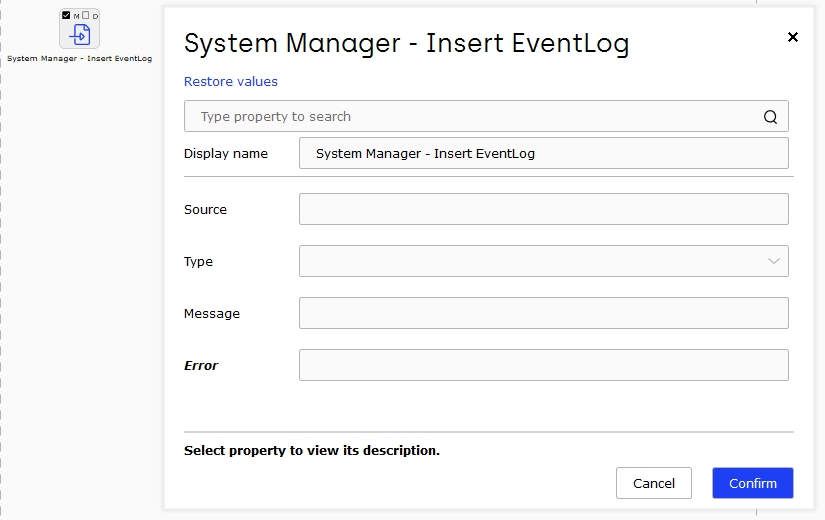Select the node's caption under the canvas icon

(x=79, y=58)
